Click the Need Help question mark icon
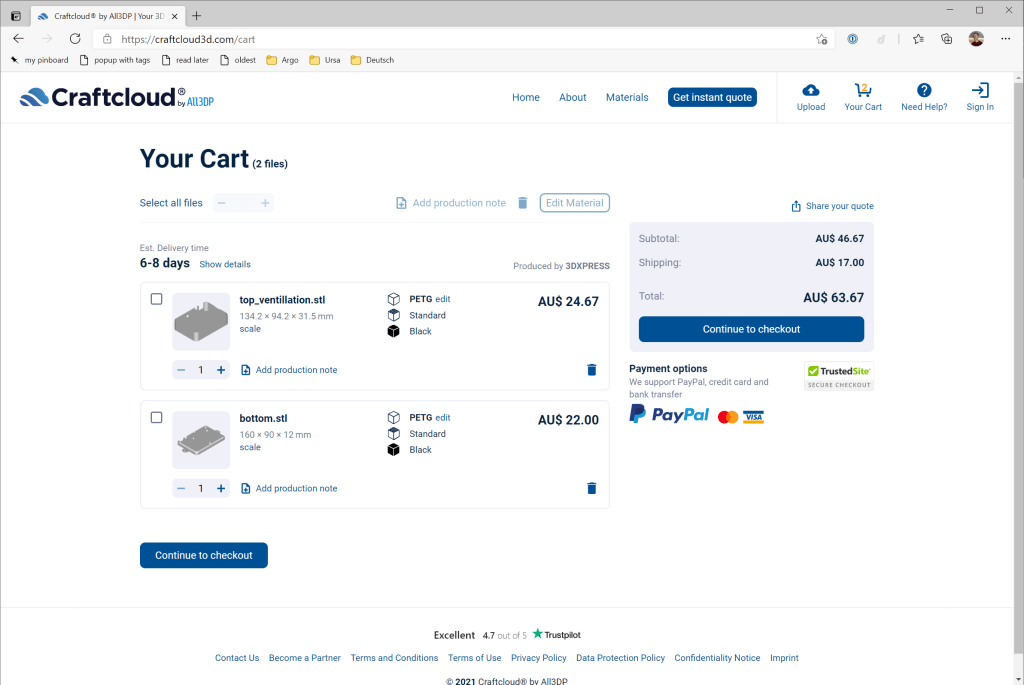Screen dimensions: 1024x685 point(922,89)
